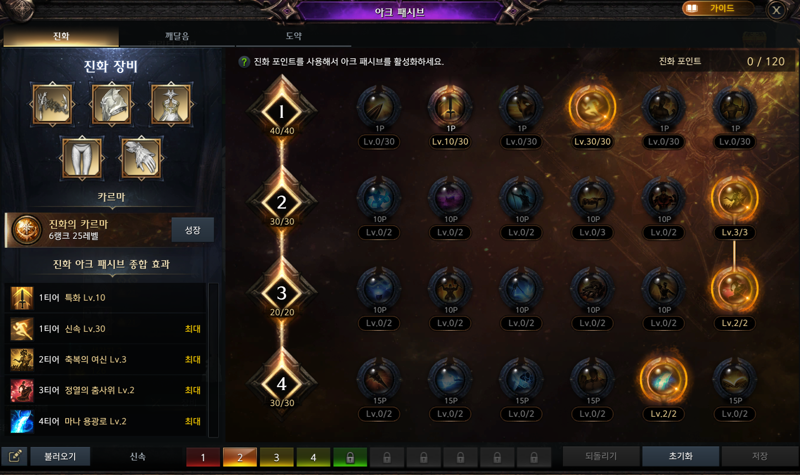800x475 pixels.
Task: Open the gloves evolution equipment slot
Action: coord(141,158)
